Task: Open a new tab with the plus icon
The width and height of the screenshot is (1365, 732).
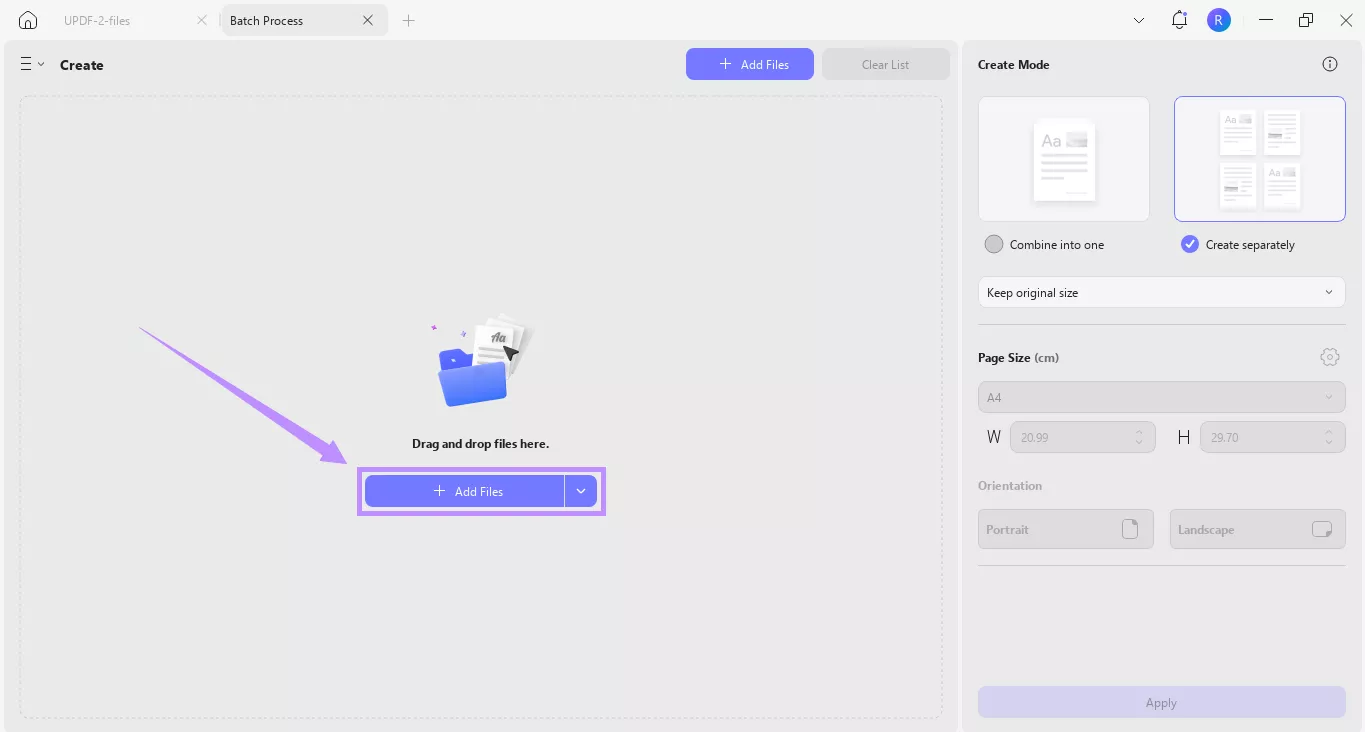Action: coord(408,20)
